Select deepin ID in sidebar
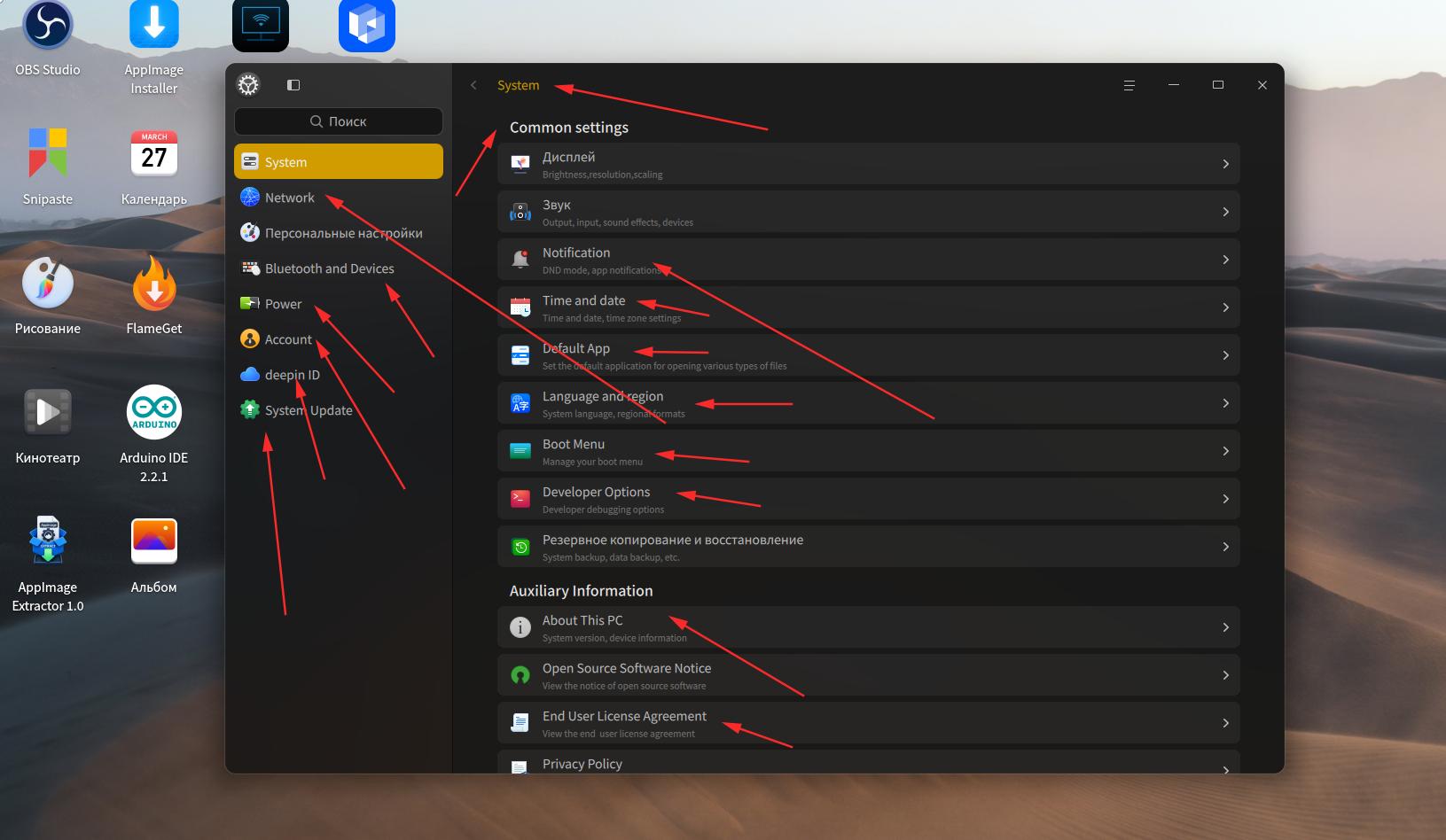The height and width of the screenshot is (840, 1446). pyautogui.click(x=339, y=375)
